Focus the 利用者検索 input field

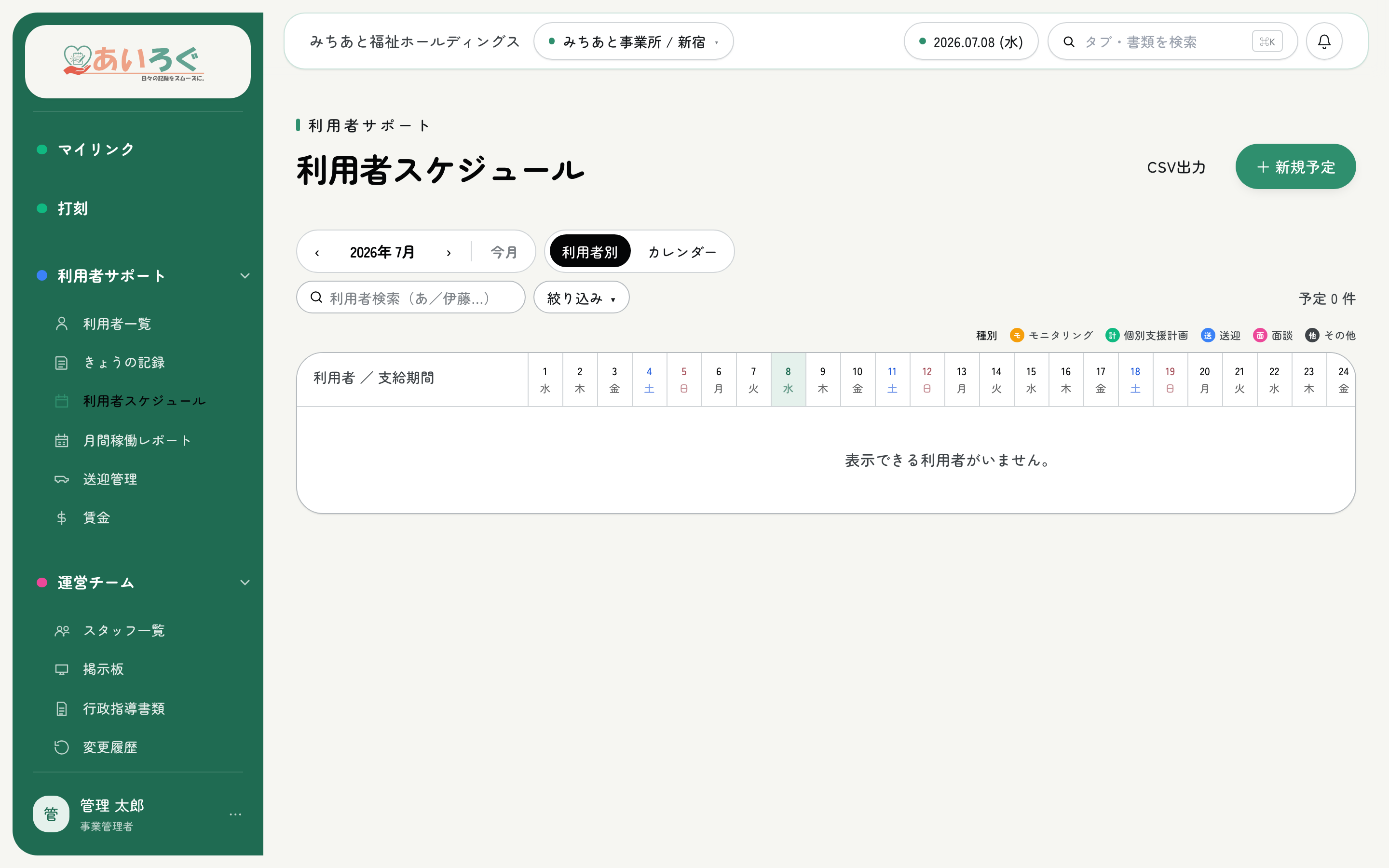coord(410,298)
